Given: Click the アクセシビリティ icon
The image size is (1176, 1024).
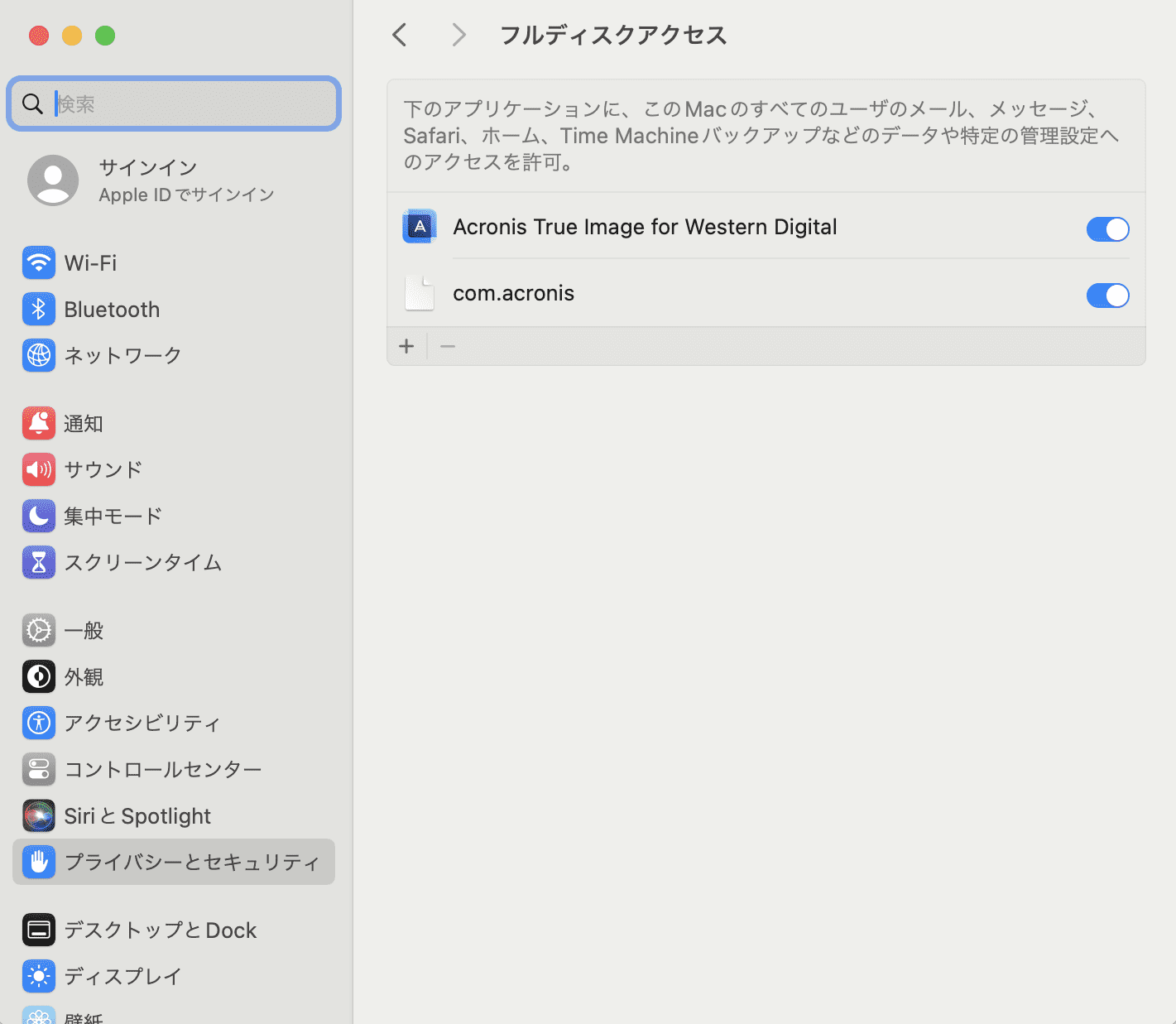Looking at the screenshot, I should point(39,723).
